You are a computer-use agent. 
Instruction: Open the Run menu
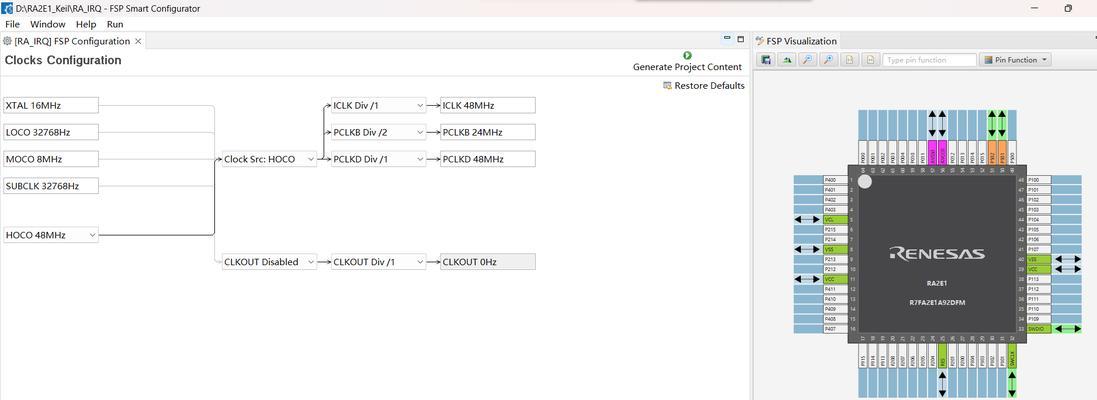(x=115, y=24)
